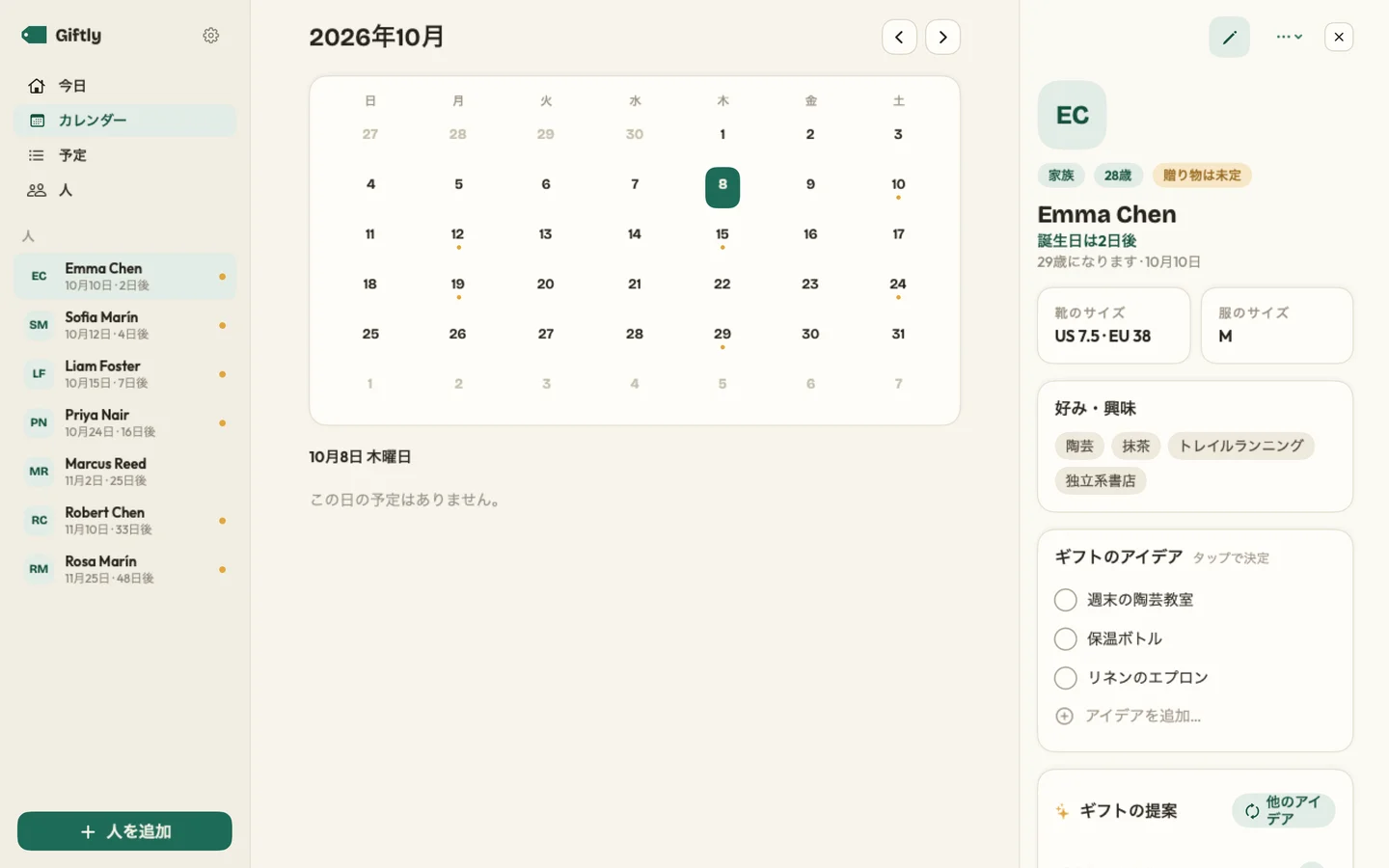This screenshot has width=1389, height=868.
Task: Click the RM avatar for Rosa Marin
Action: click(x=39, y=569)
